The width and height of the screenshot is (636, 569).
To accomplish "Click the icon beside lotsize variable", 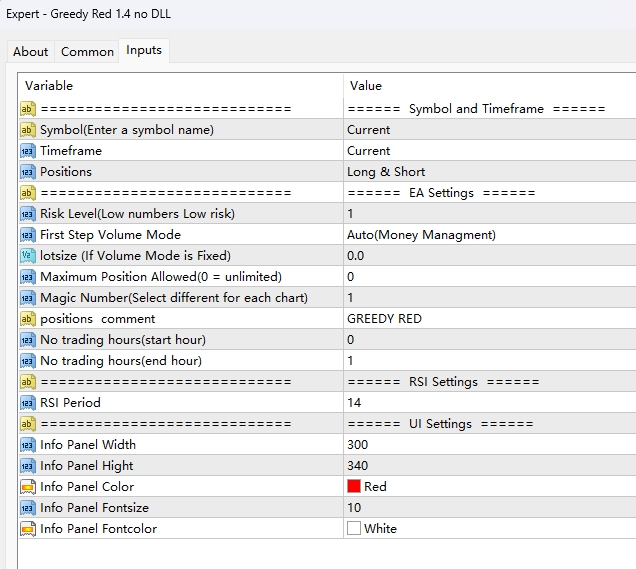I will [x=28, y=256].
